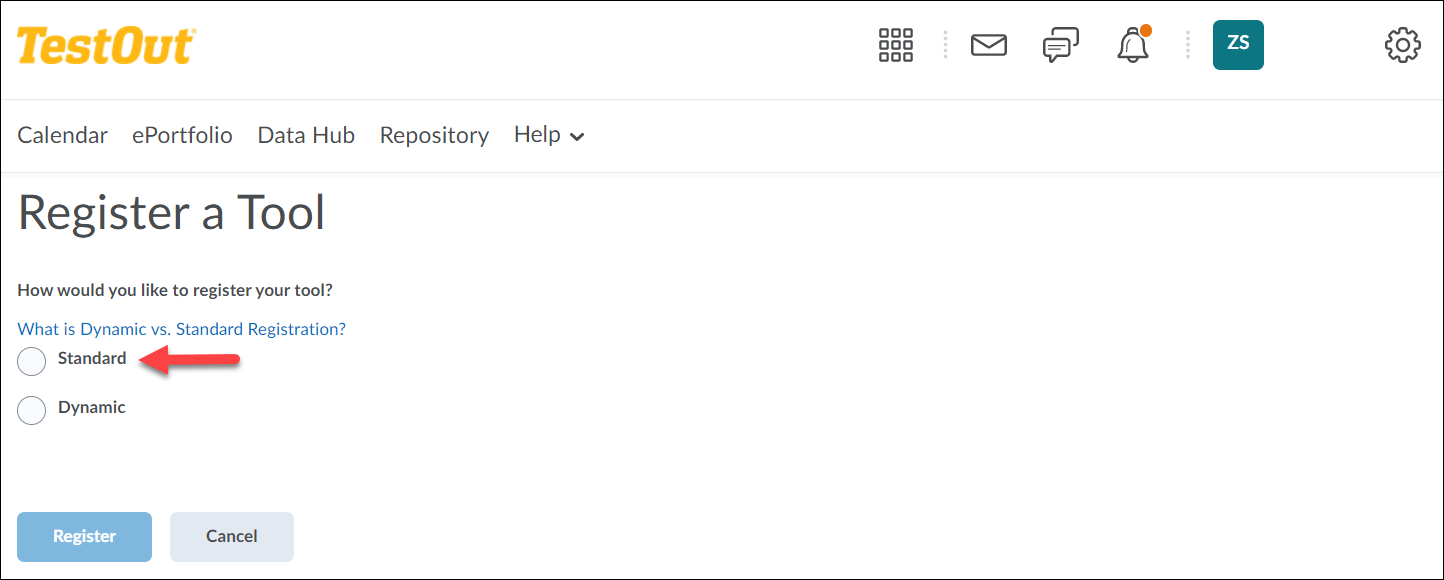Open the app grid waffle menu
This screenshot has width=1444, height=580.
coord(895,45)
